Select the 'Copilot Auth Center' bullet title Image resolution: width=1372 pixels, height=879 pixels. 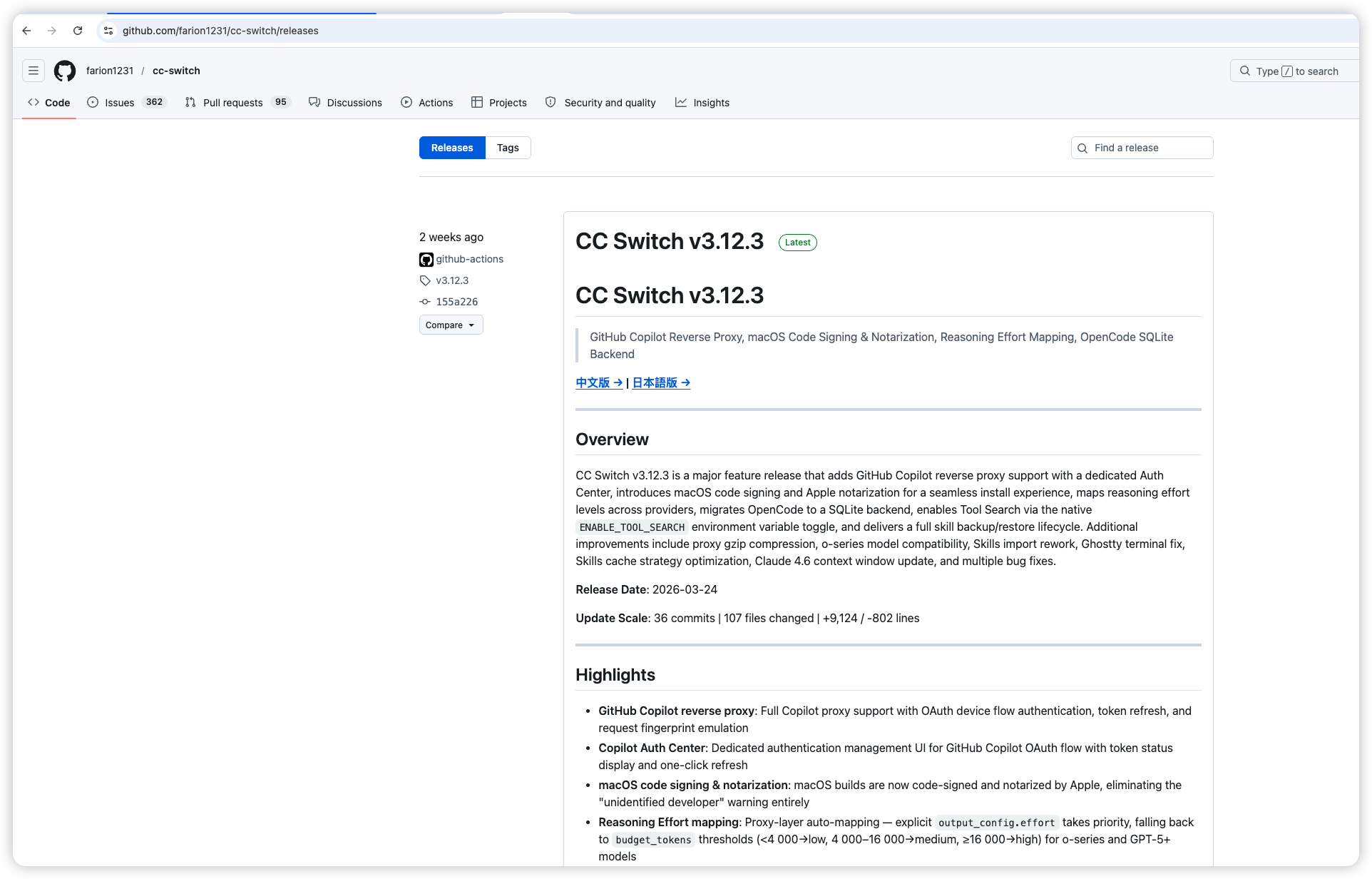coord(651,748)
